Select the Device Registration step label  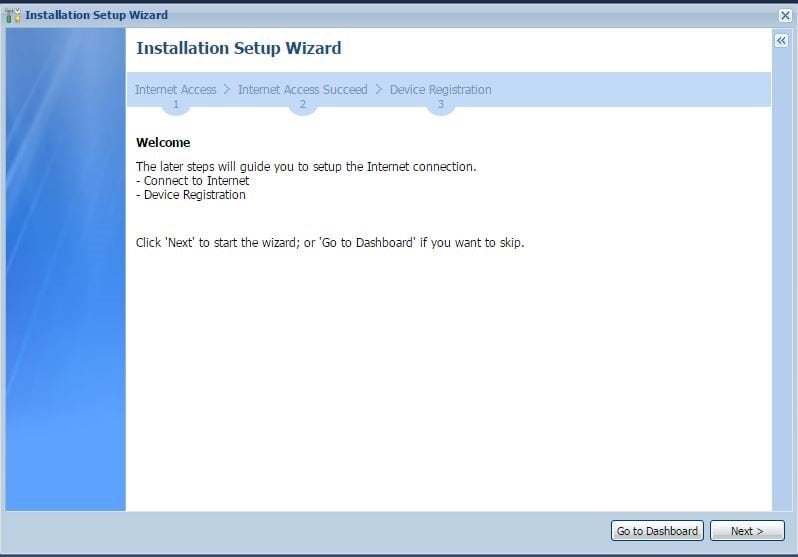tap(441, 90)
